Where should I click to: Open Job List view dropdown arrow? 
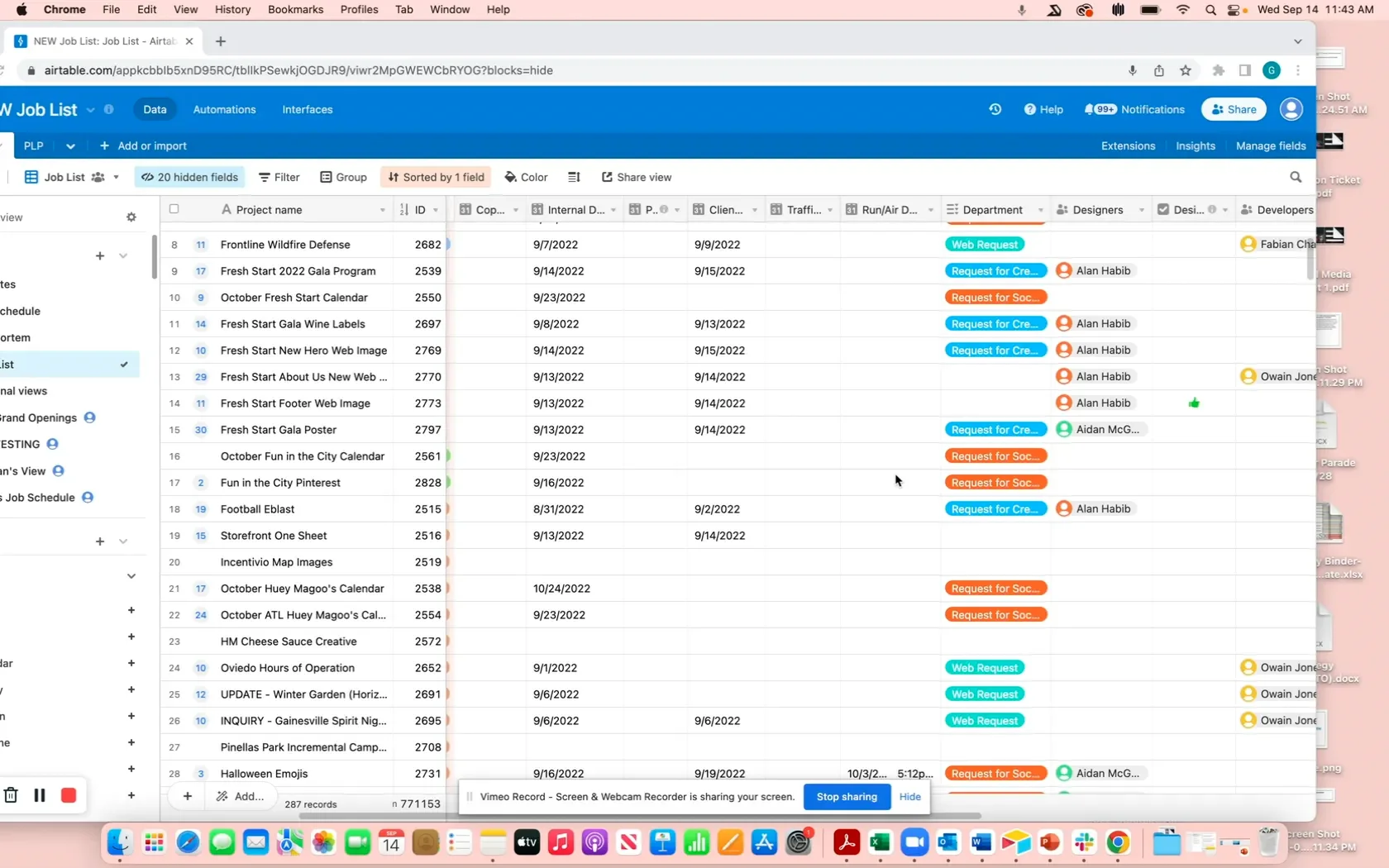(x=116, y=177)
